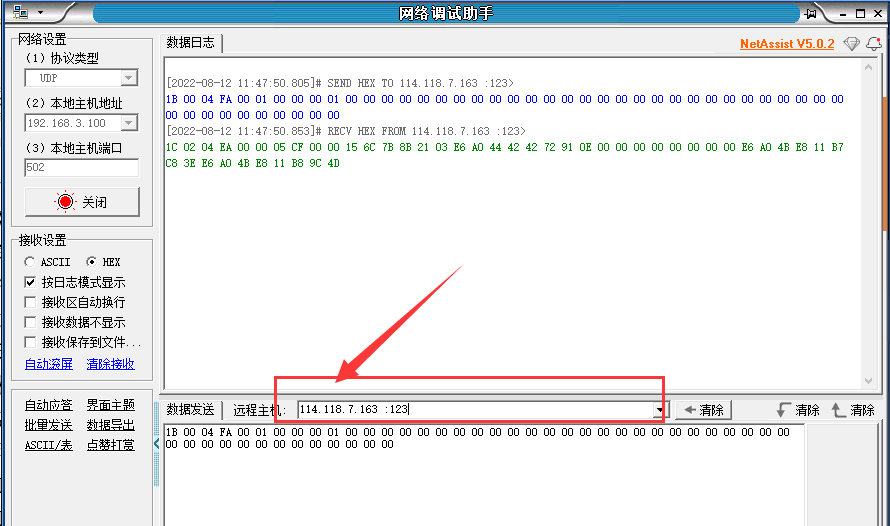The height and width of the screenshot is (526, 890).
Task: Open the notification bell icon
Action: click(x=873, y=44)
